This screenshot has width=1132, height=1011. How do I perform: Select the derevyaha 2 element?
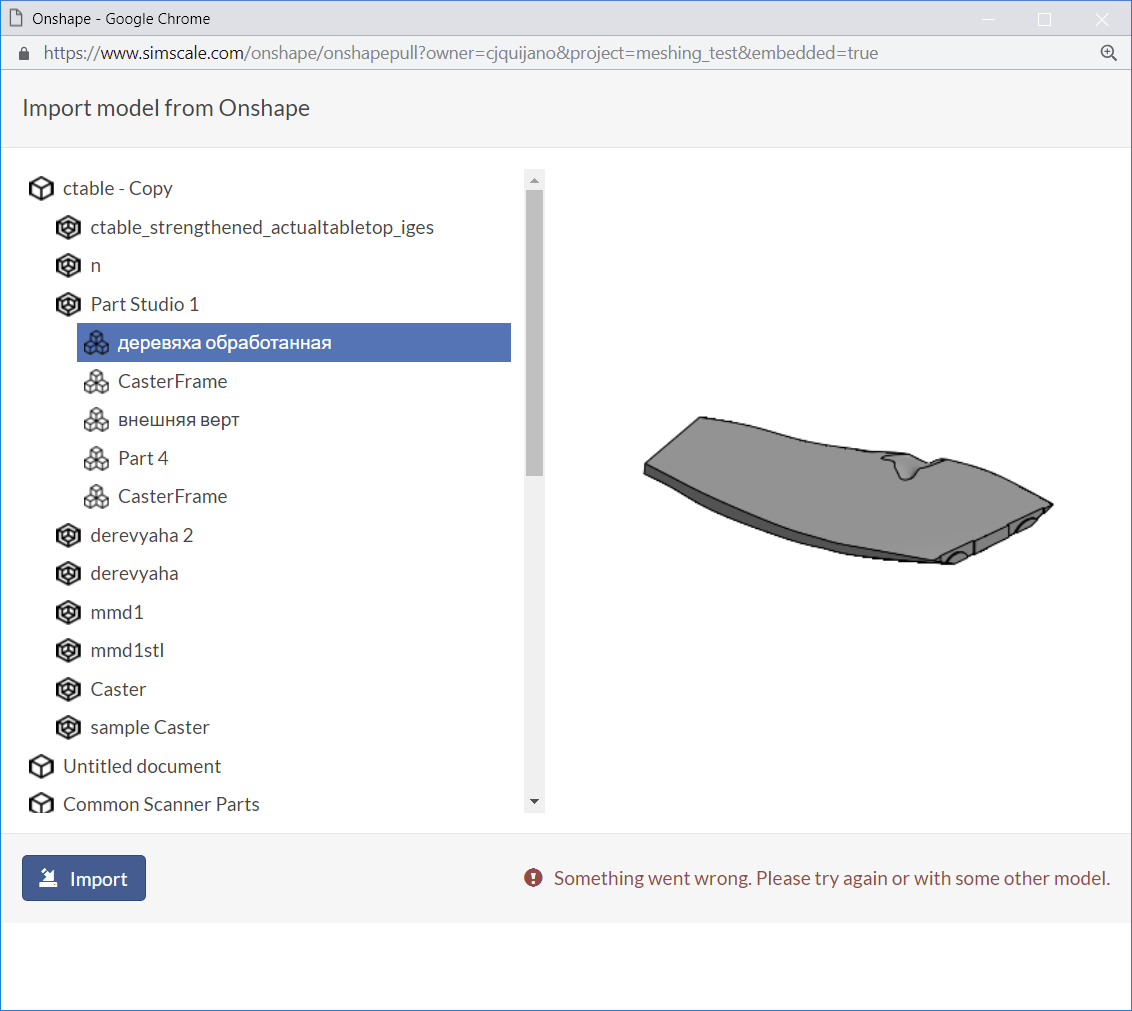[142, 535]
